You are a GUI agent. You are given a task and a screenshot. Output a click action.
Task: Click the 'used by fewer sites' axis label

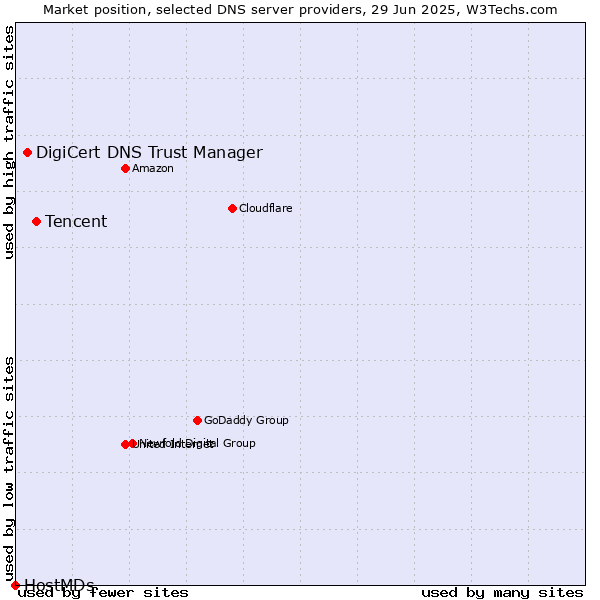click(103, 593)
